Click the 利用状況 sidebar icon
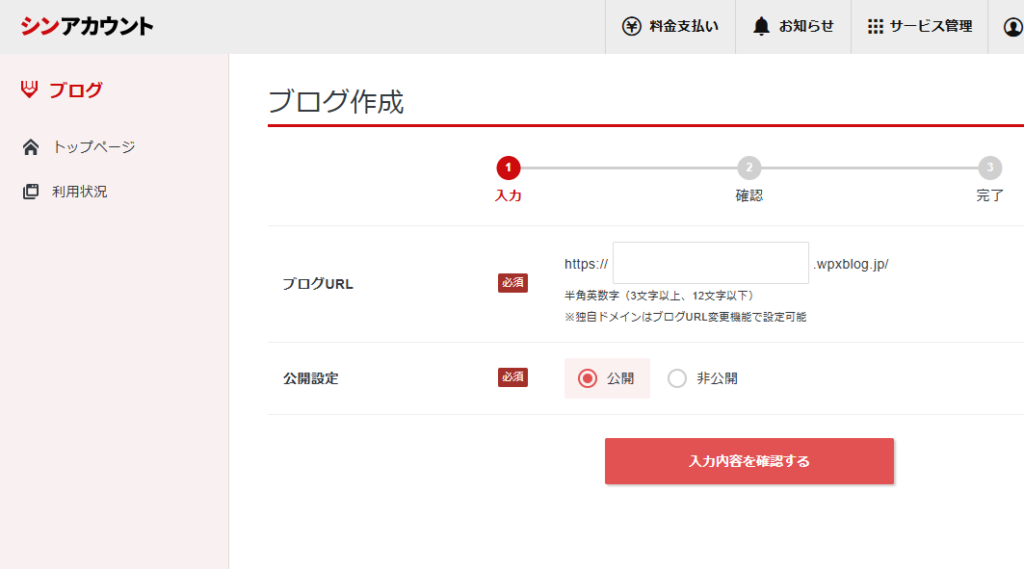The height and width of the screenshot is (569, 1024). [x=31, y=191]
